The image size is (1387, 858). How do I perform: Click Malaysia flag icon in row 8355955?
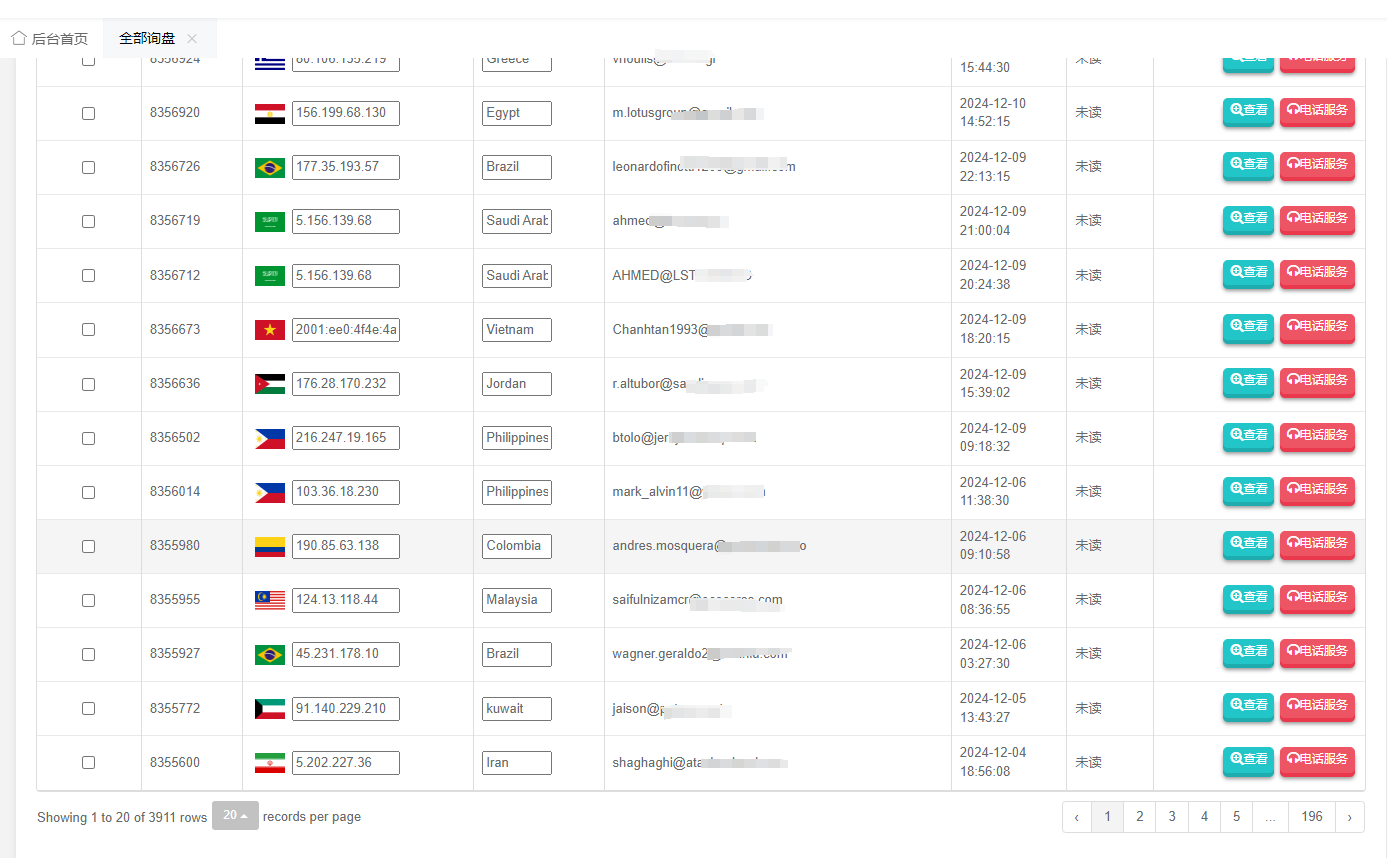coord(270,600)
